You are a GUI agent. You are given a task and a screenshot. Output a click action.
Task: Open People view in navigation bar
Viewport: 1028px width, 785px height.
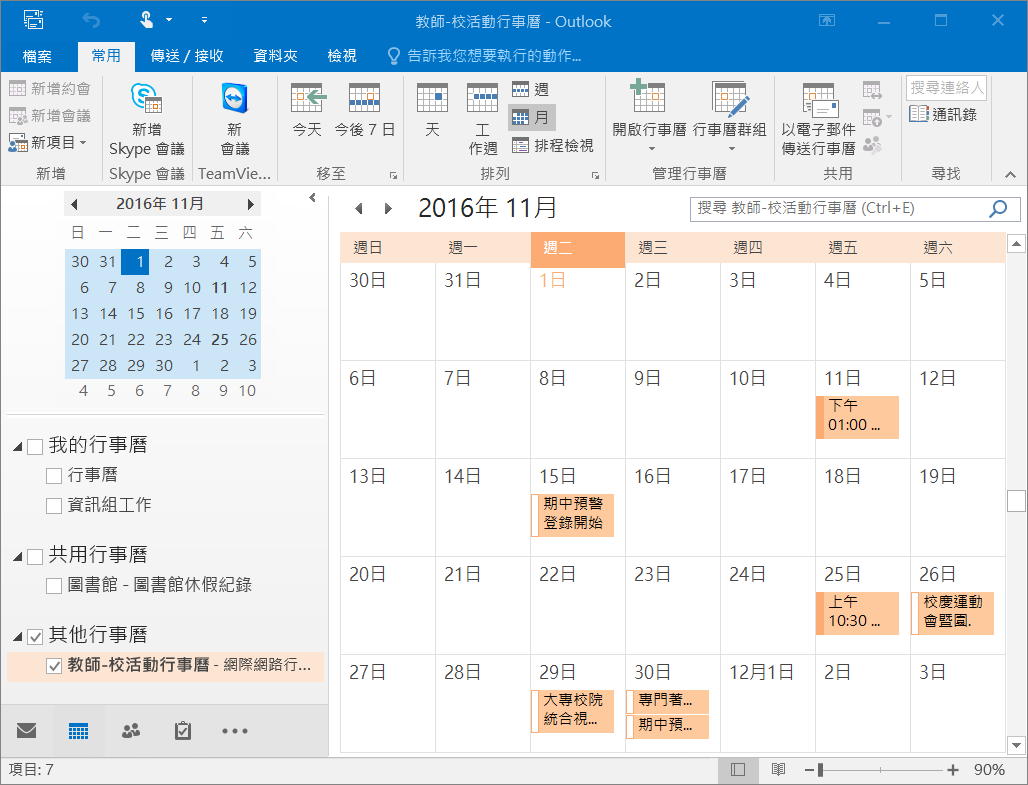(131, 730)
